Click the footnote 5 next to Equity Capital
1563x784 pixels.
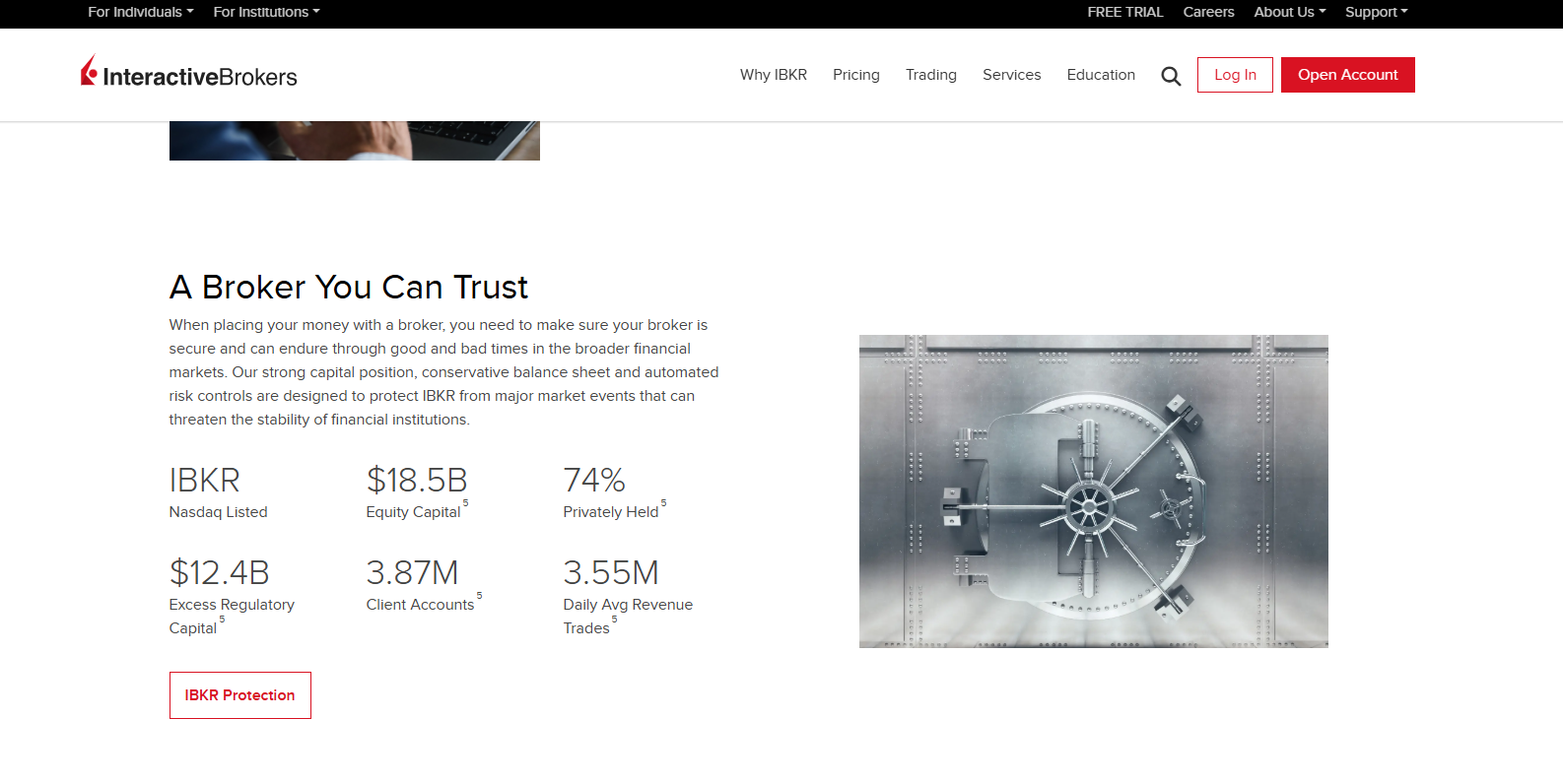(x=466, y=503)
